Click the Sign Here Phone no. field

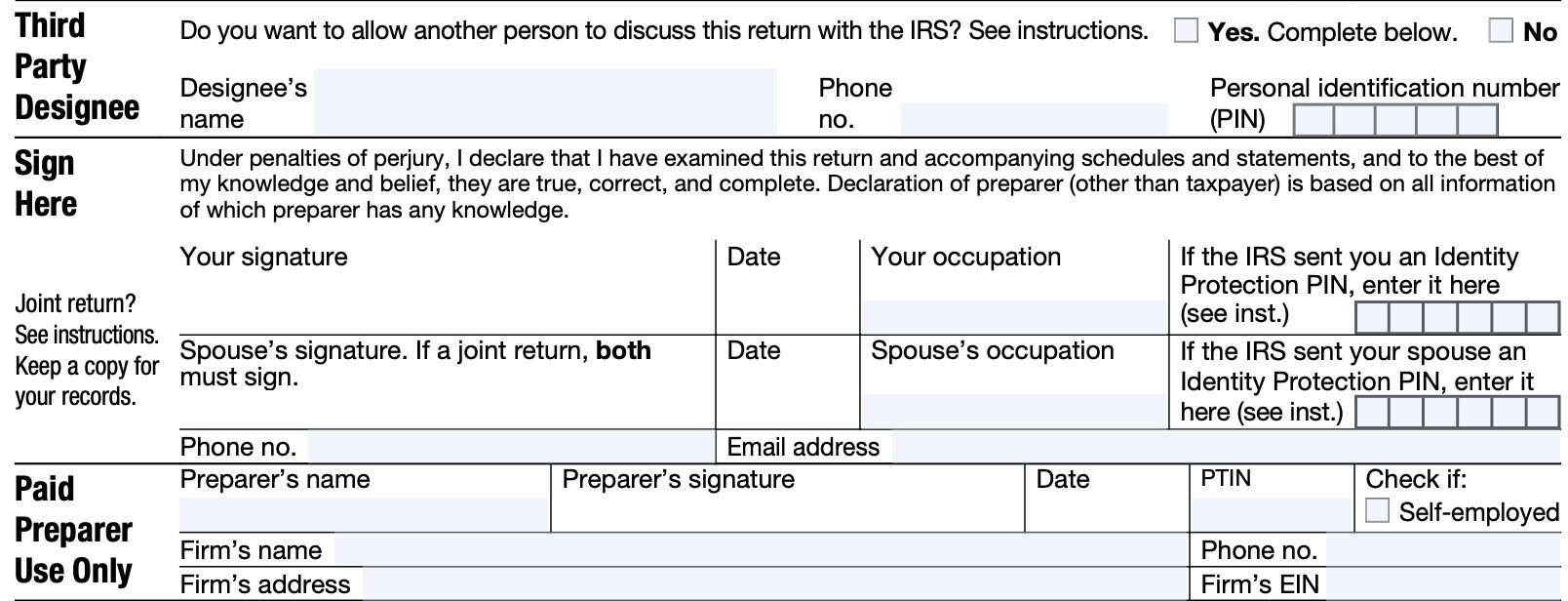[x=511, y=447]
